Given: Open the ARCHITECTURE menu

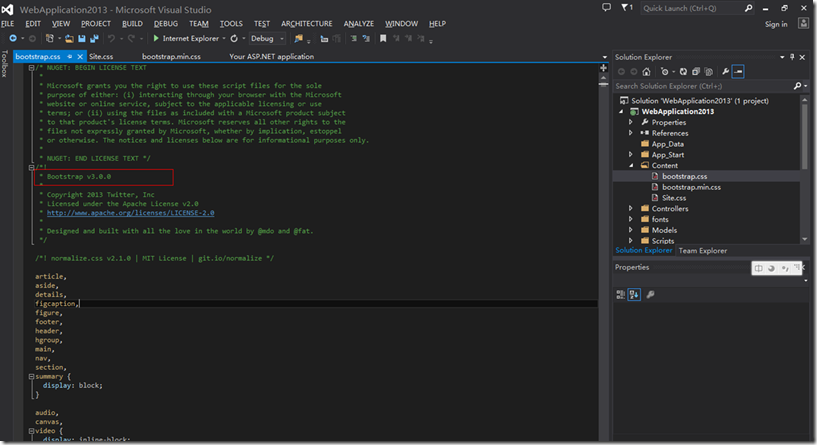Looking at the screenshot, I should click(x=307, y=23).
